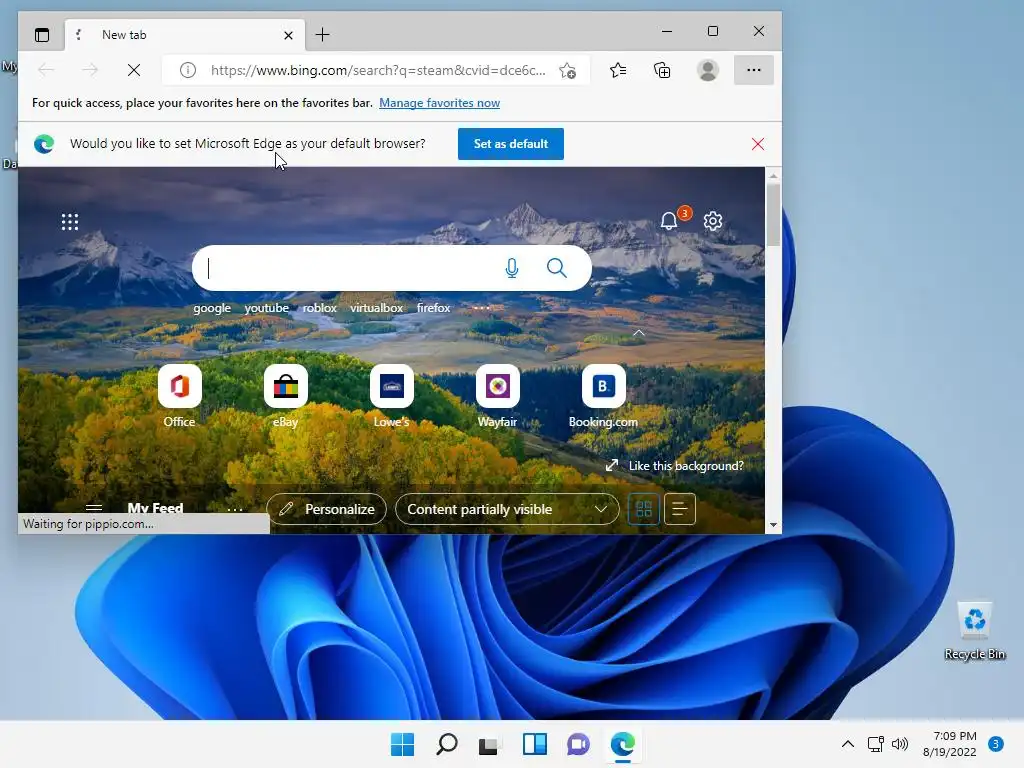Click scrollbar down arrow
Viewport: 1024px width, 768px height.
(x=773, y=524)
